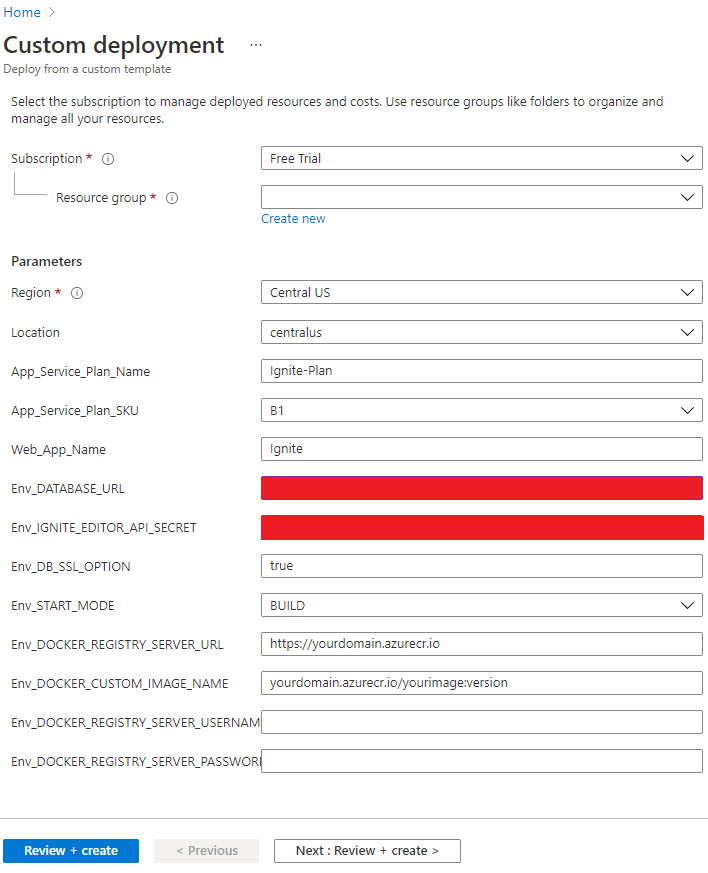The width and height of the screenshot is (708, 873).
Task: Click the 'Deploy from a custom template' subtitle
Action: click(87, 69)
